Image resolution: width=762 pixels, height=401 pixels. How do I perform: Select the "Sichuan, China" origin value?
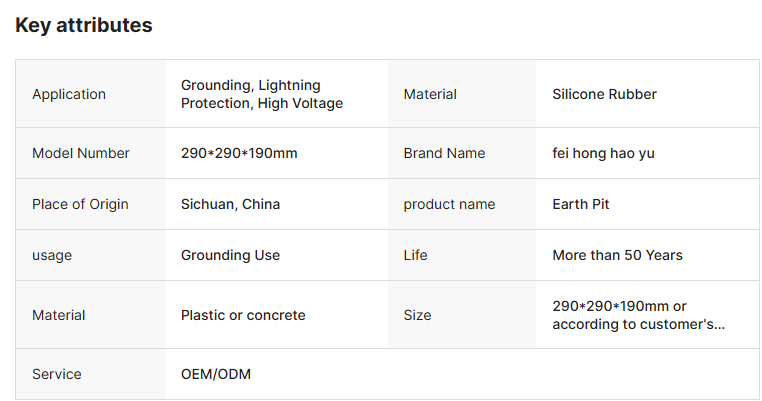(230, 204)
